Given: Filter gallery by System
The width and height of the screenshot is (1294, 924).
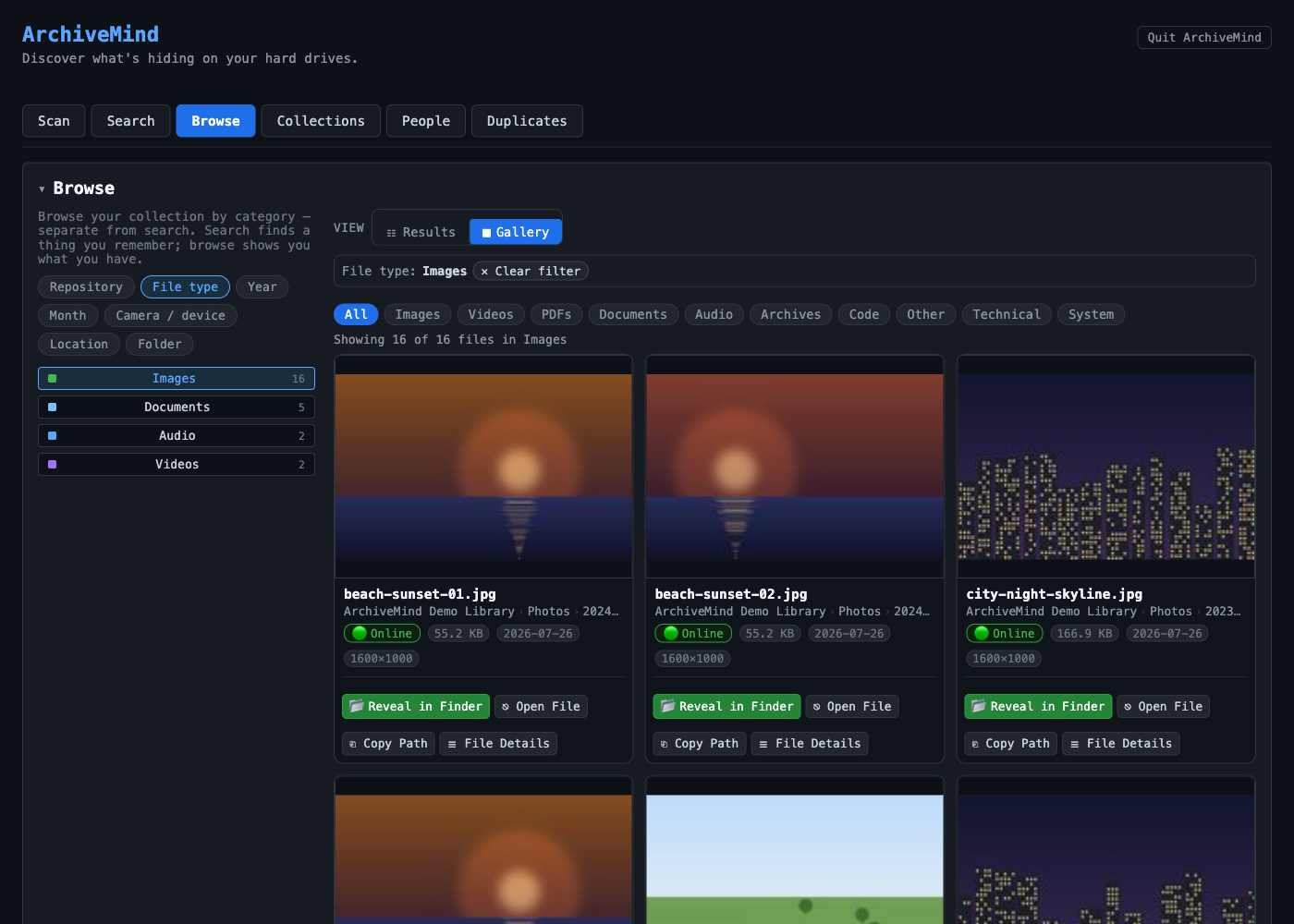Looking at the screenshot, I should 1091,315.
